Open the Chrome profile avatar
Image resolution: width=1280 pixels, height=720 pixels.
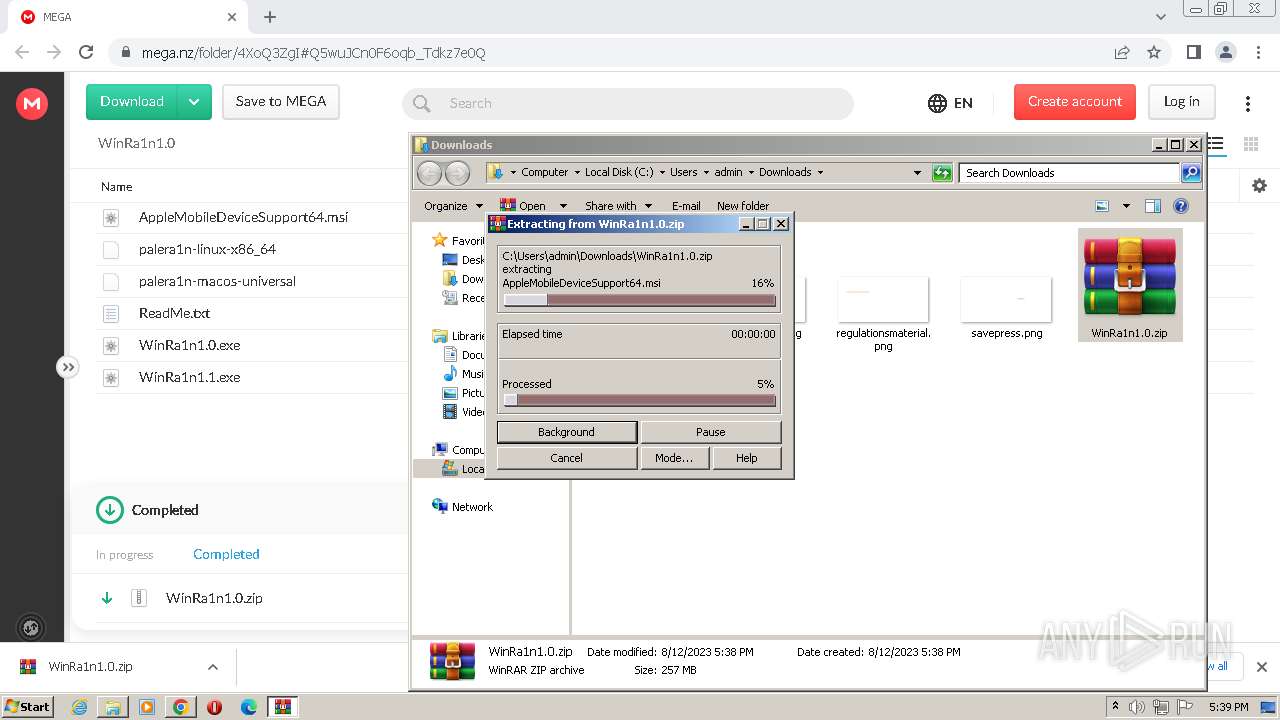pyautogui.click(x=1225, y=52)
